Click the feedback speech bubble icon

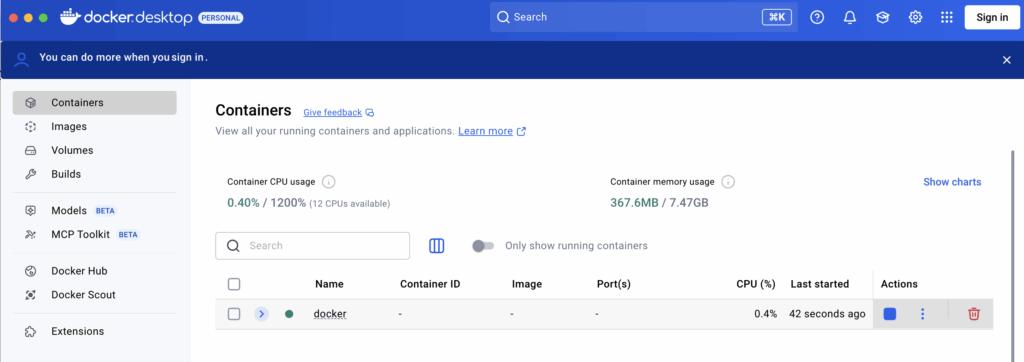(370, 112)
